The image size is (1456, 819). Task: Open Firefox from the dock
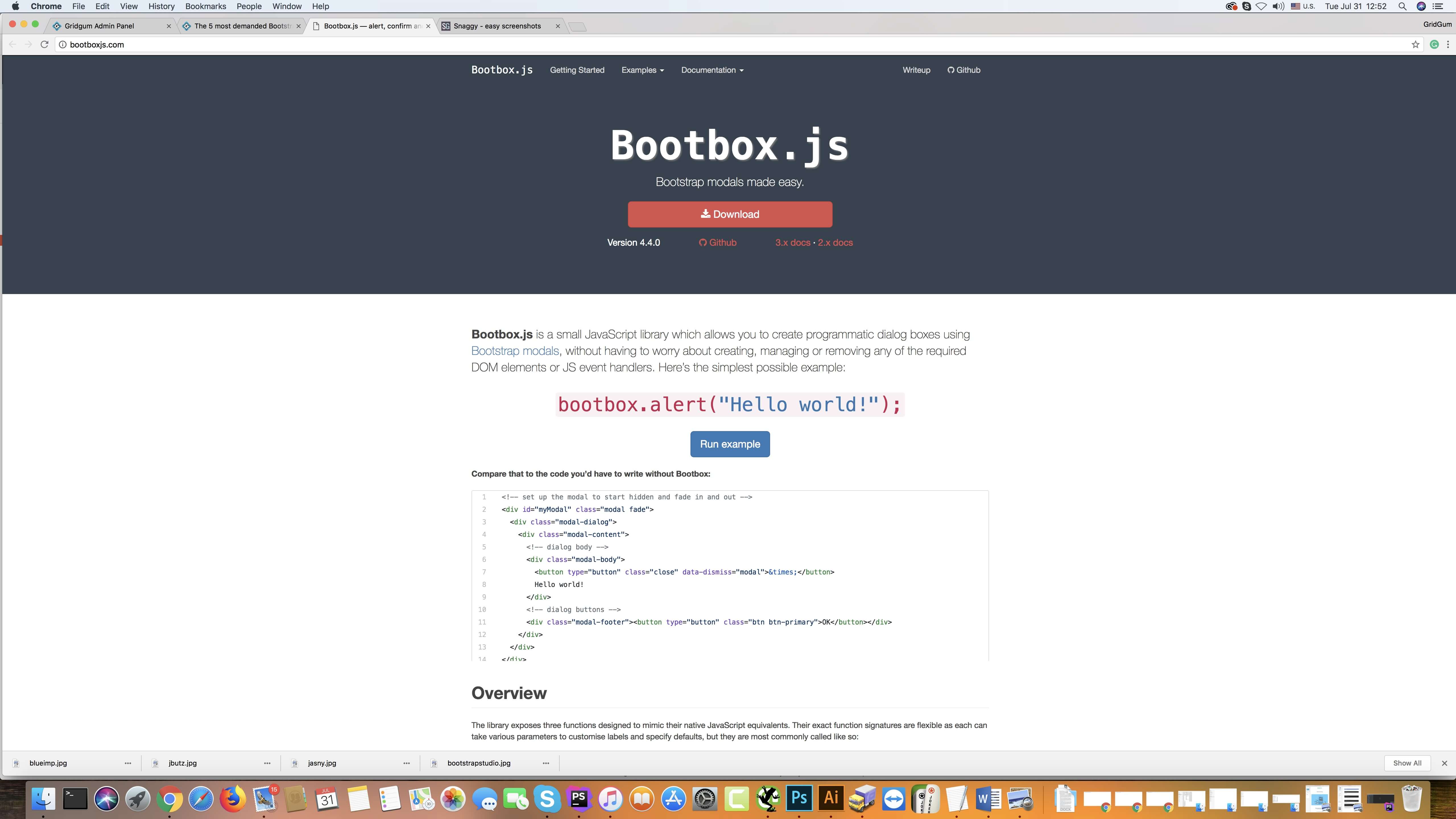coord(232,799)
